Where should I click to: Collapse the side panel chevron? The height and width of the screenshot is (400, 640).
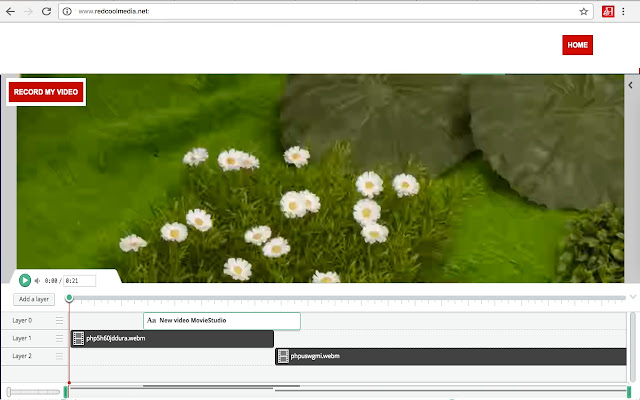(x=631, y=85)
